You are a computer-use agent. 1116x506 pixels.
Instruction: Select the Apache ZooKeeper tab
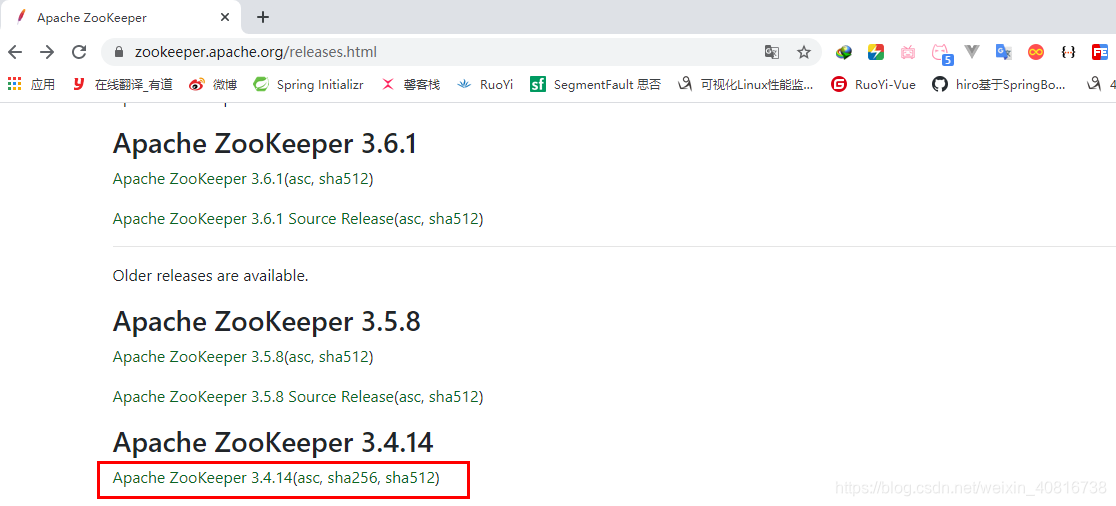click(121, 17)
